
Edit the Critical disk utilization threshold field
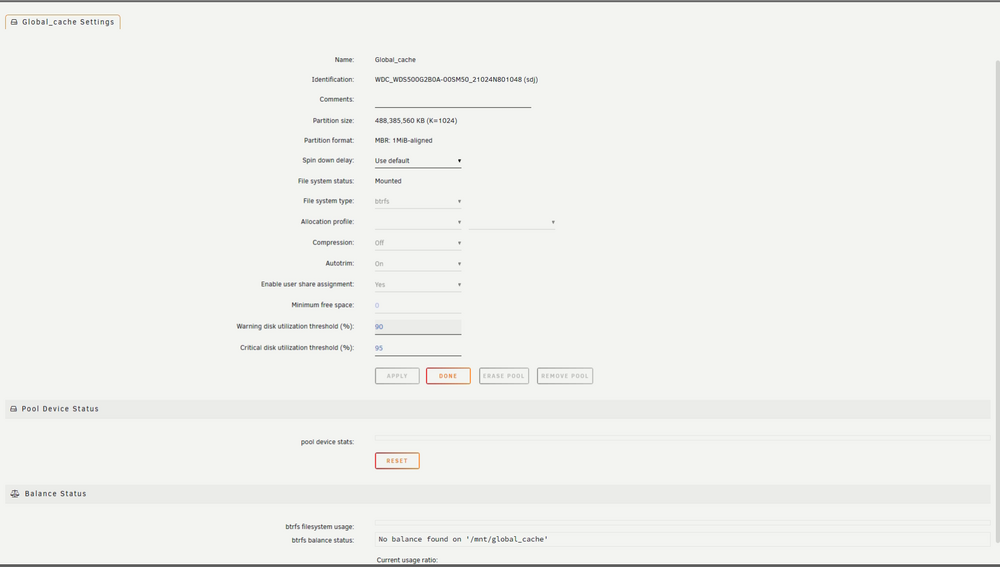coord(418,348)
